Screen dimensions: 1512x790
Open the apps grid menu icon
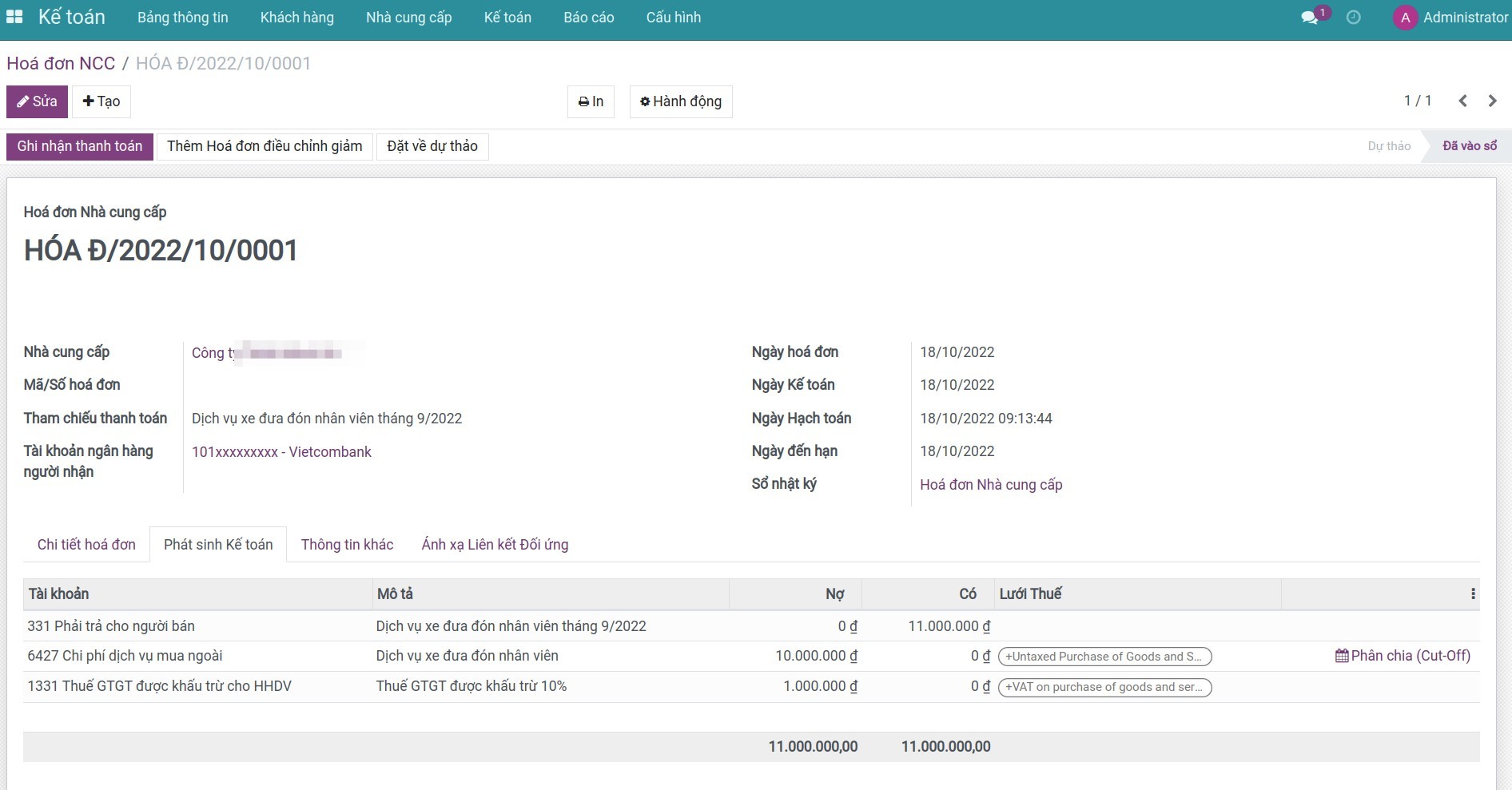[14, 17]
